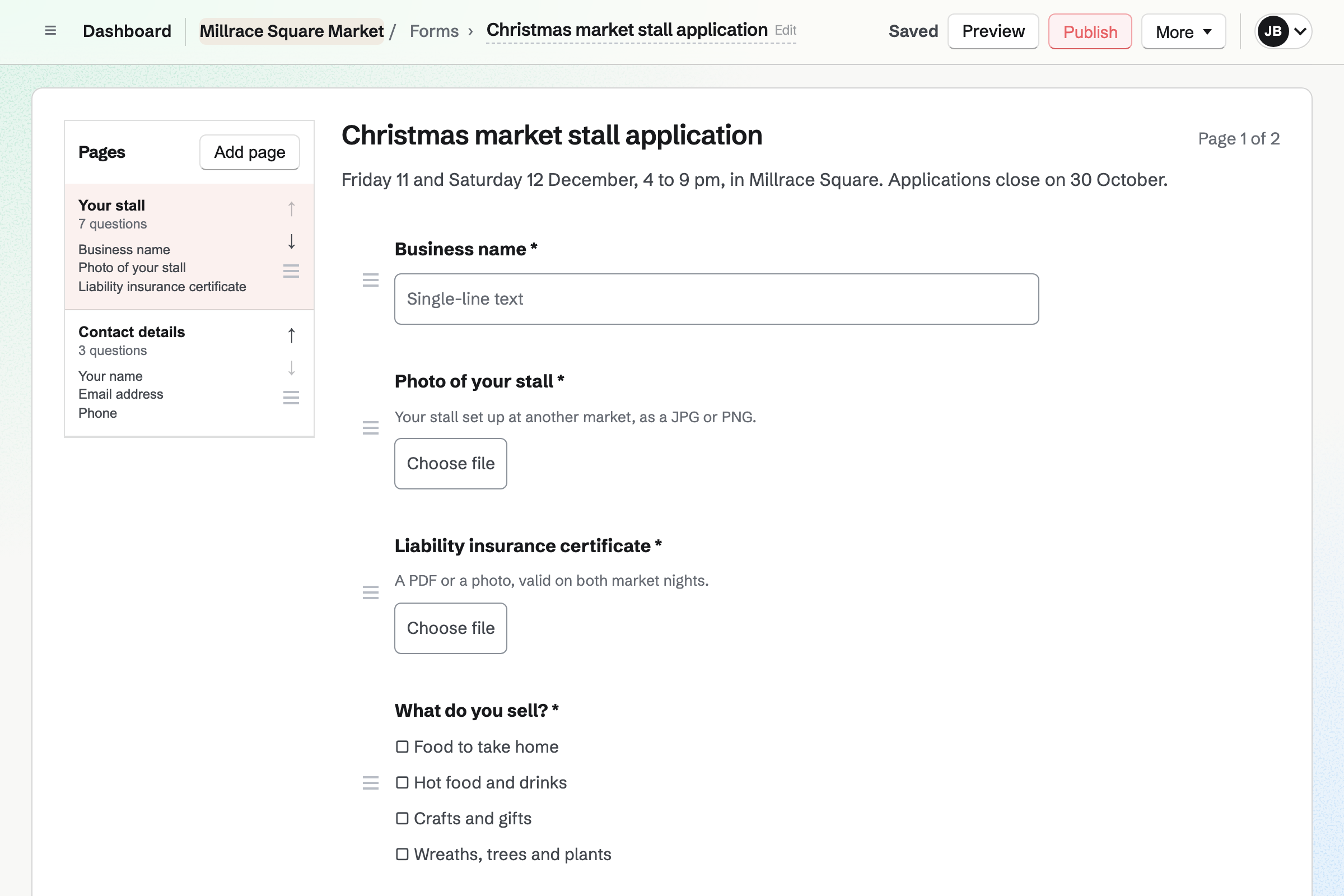Expand account menu chevron next to JB
The width and height of the screenshot is (1344, 896).
(x=1300, y=31)
